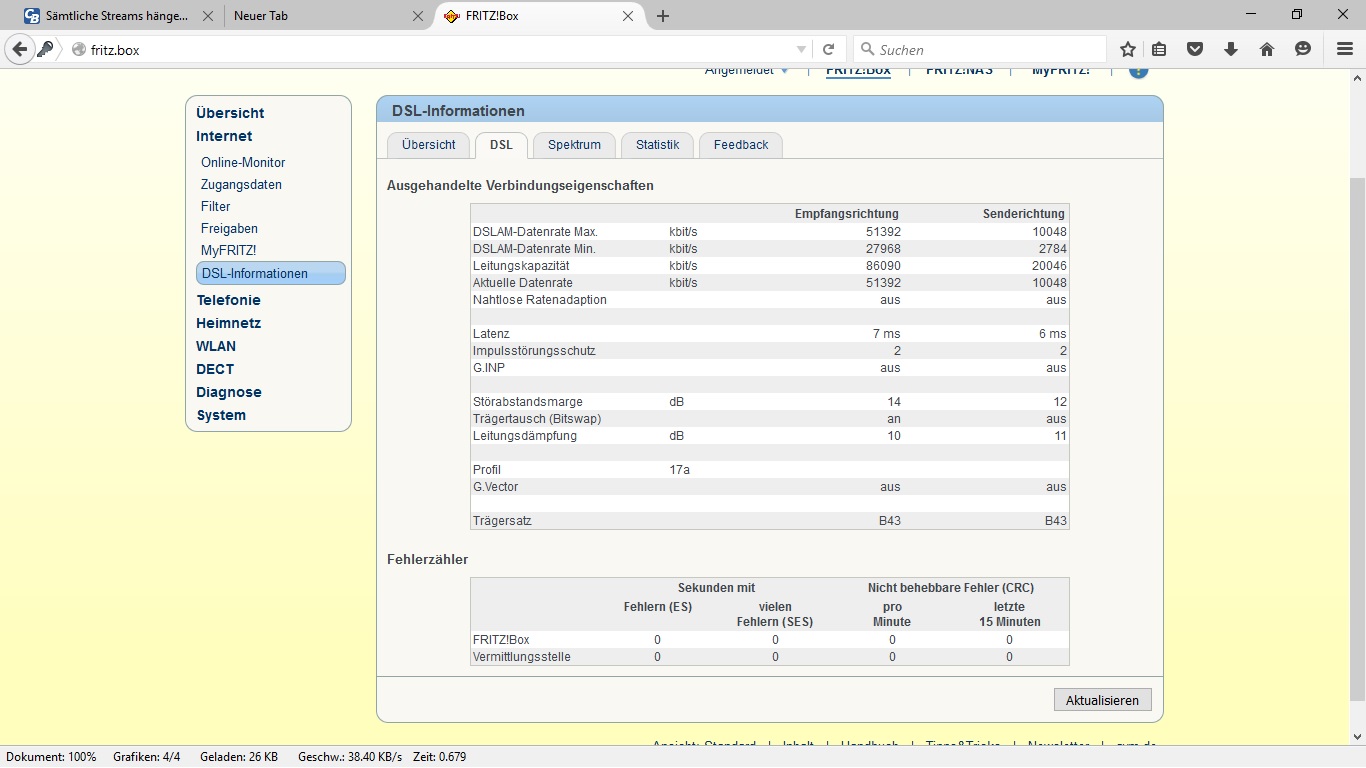Click the Senderichtung column header
Viewport: 1366px width, 768px height.
tap(1024, 214)
